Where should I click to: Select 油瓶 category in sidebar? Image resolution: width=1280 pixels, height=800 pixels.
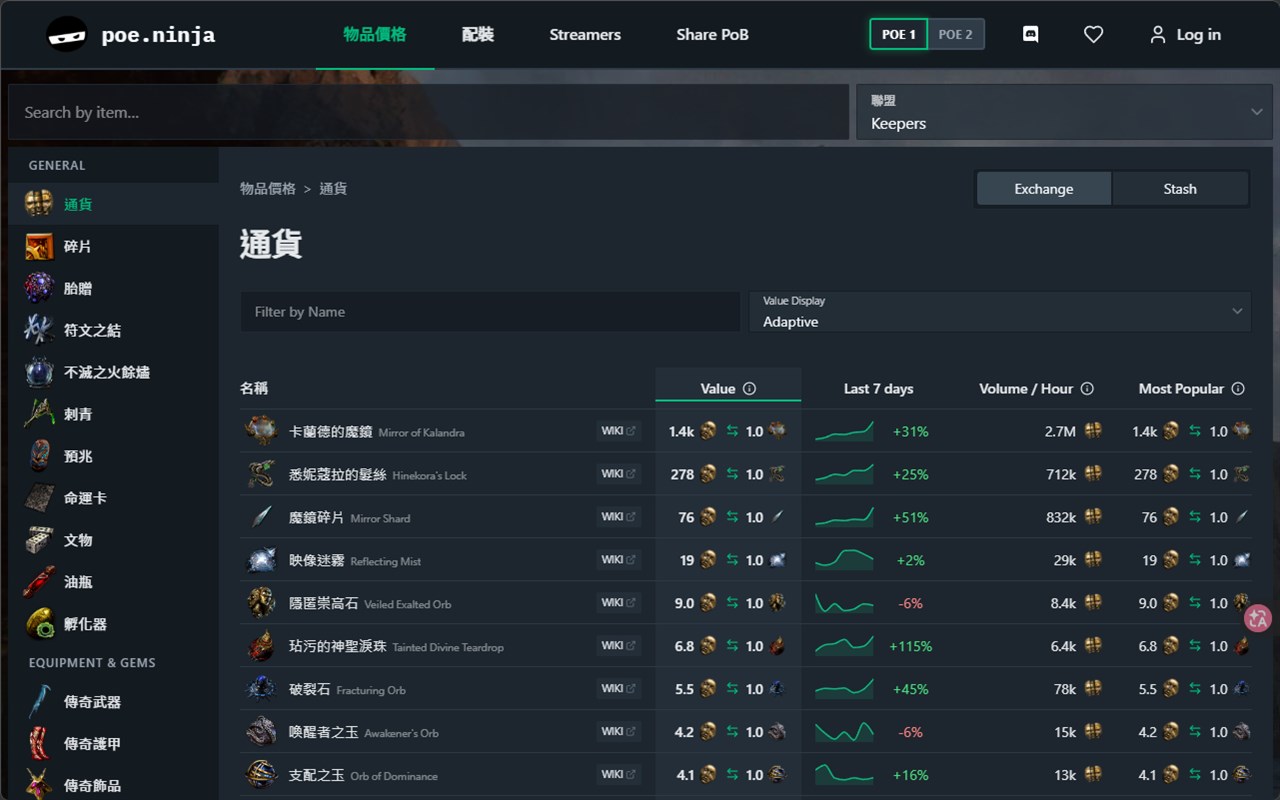(113, 582)
